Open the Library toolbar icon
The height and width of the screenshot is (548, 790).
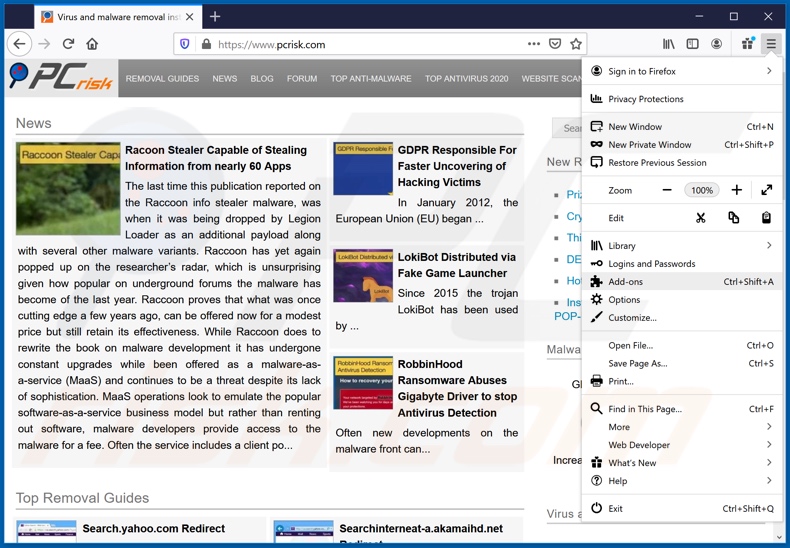tap(669, 44)
